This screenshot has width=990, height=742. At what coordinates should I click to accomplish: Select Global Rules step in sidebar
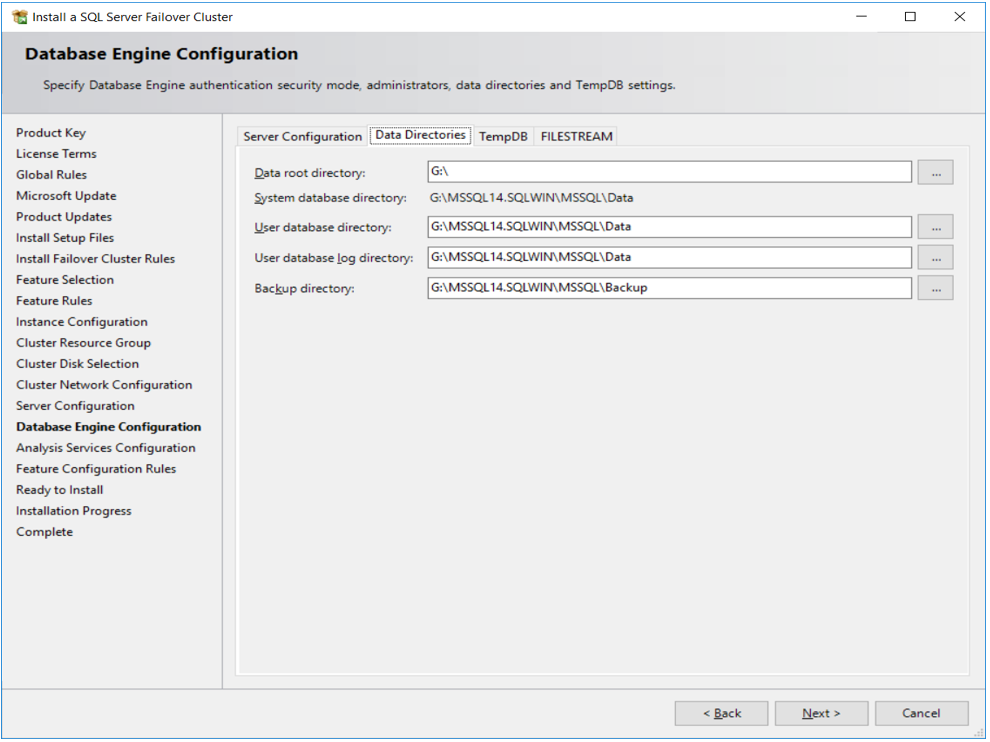point(51,175)
